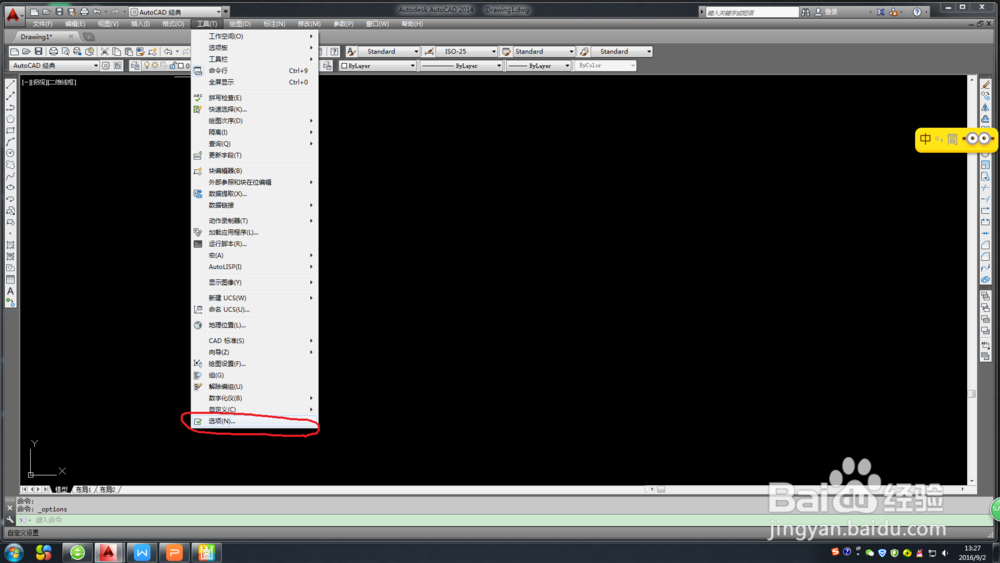
Task: Click the command line input field
Action: click(504, 520)
